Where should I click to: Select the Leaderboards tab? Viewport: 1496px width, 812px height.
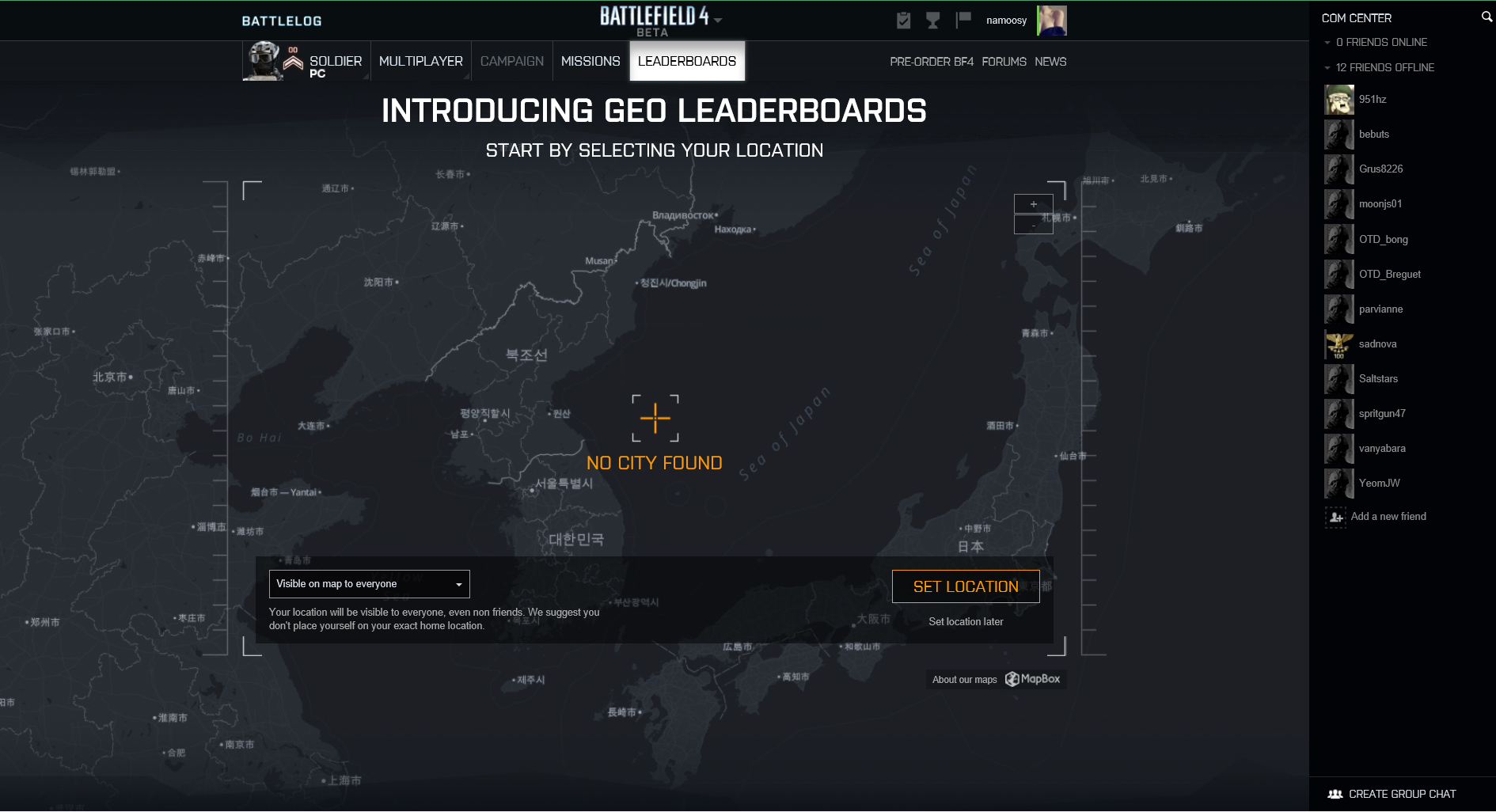click(687, 61)
